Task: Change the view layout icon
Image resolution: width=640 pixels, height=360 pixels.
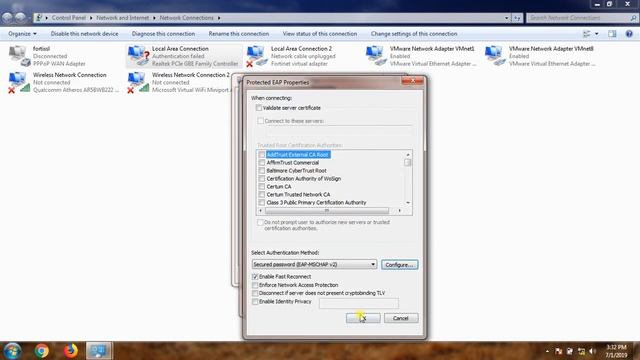Action: pos(587,34)
